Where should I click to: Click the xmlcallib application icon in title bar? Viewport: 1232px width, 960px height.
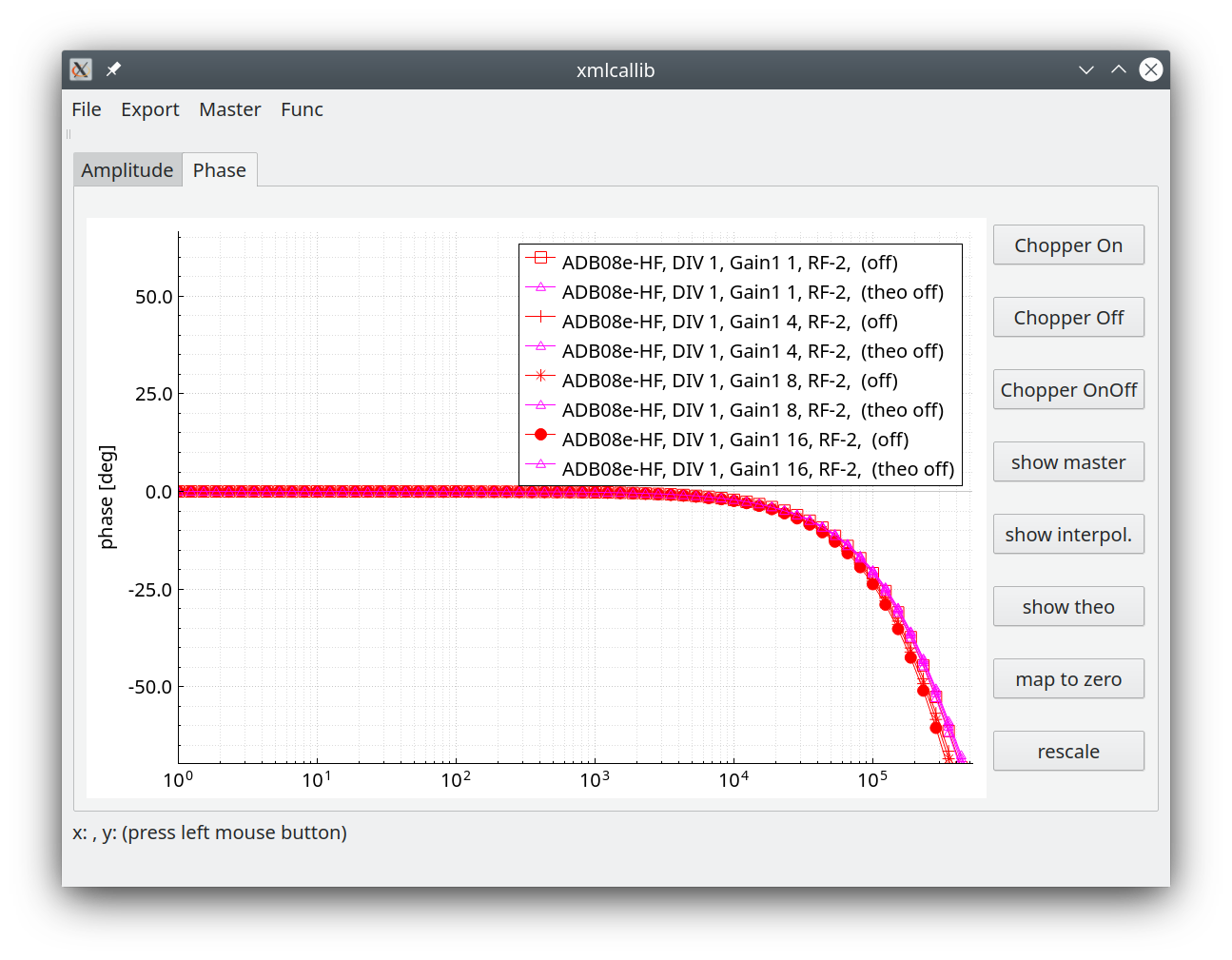[x=81, y=69]
